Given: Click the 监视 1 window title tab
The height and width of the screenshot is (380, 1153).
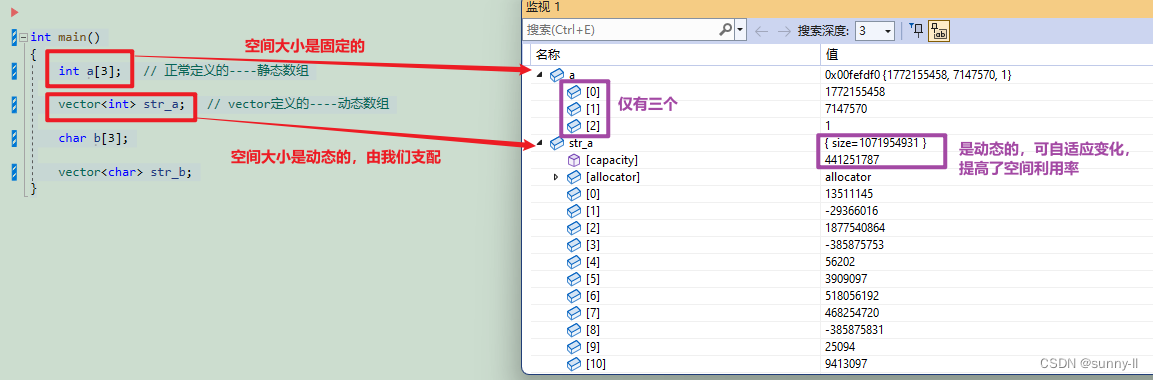Looking at the screenshot, I should (543, 7).
